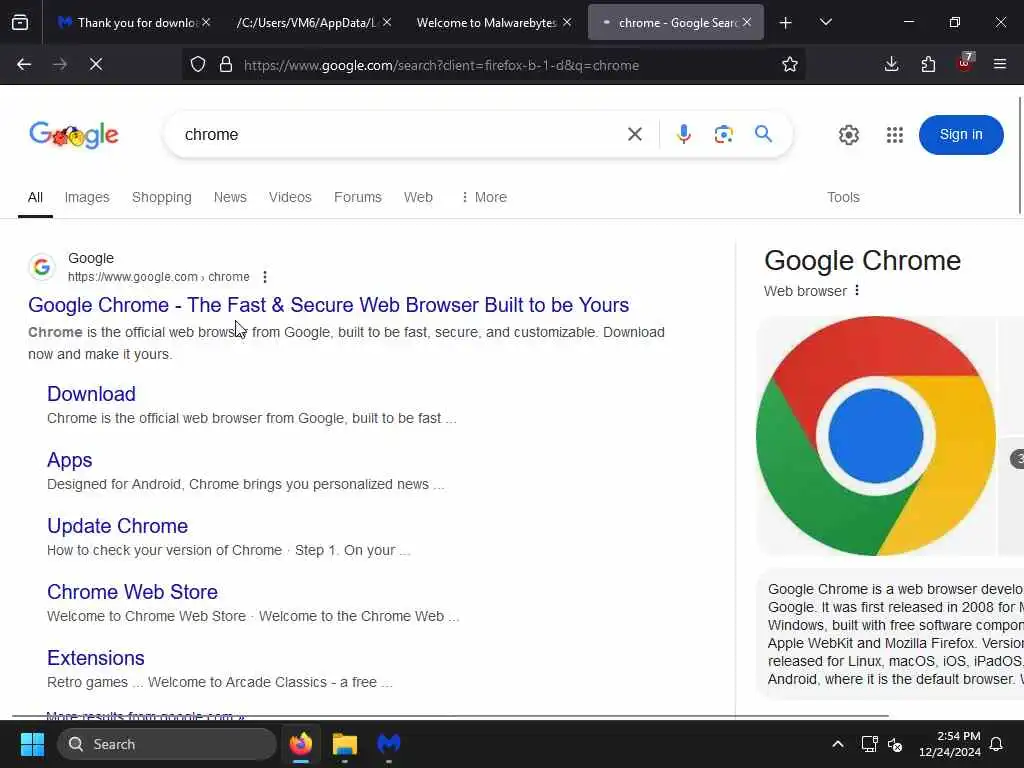Expand the More search filters menu
This screenshot has width=1024, height=768.
484,197
